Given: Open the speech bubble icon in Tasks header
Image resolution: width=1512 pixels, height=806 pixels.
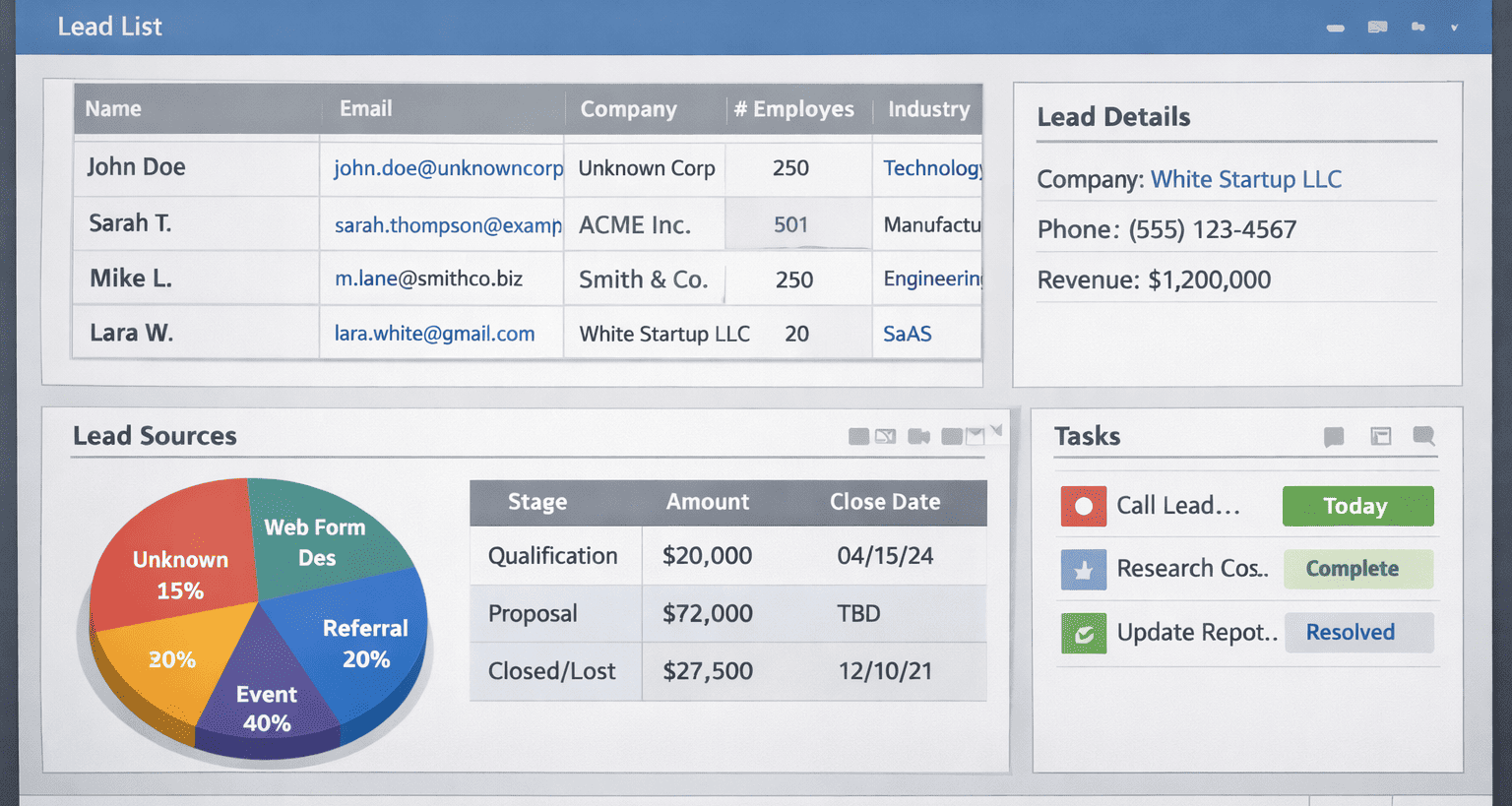Looking at the screenshot, I should 1334,437.
